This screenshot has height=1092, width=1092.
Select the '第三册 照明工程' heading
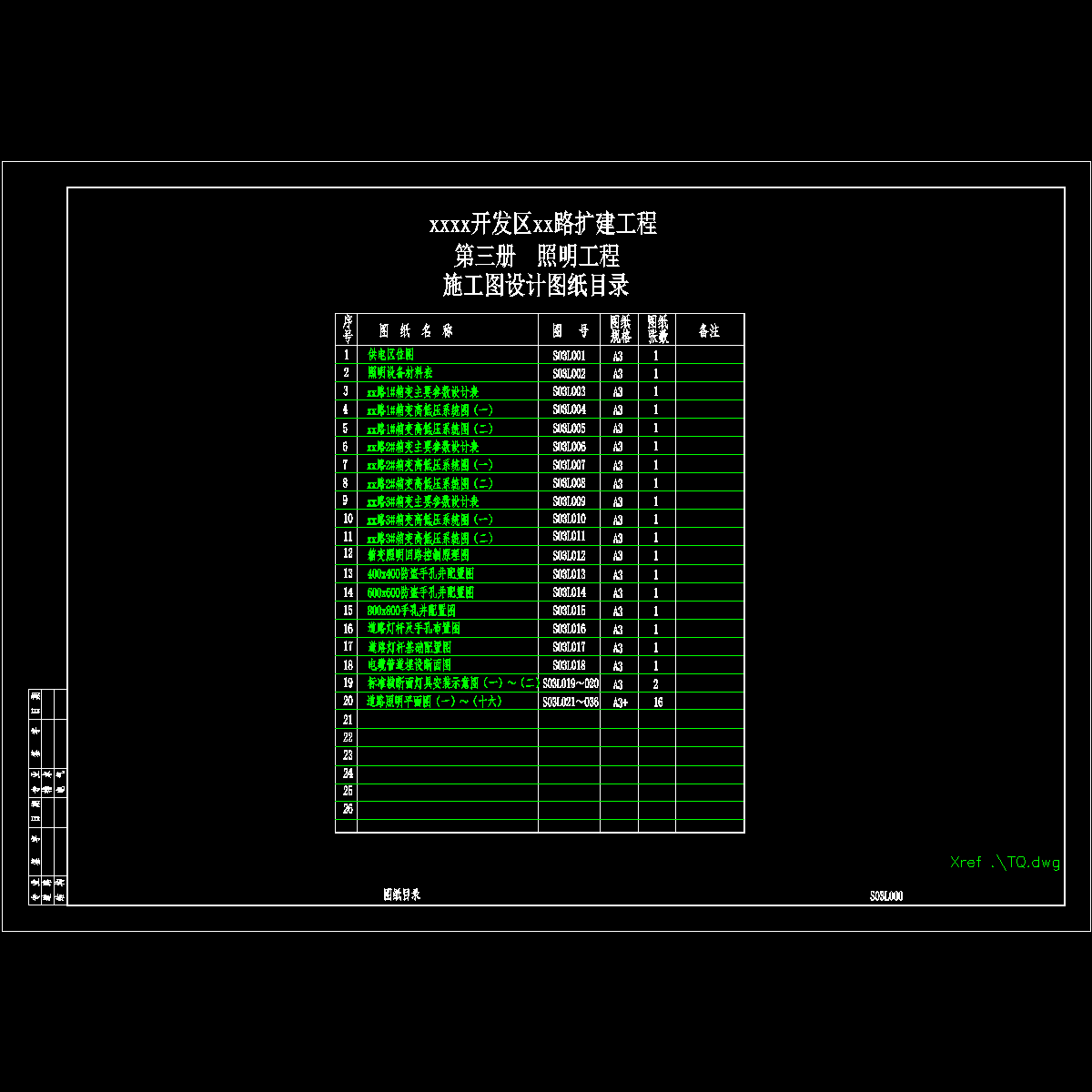click(x=537, y=255)
